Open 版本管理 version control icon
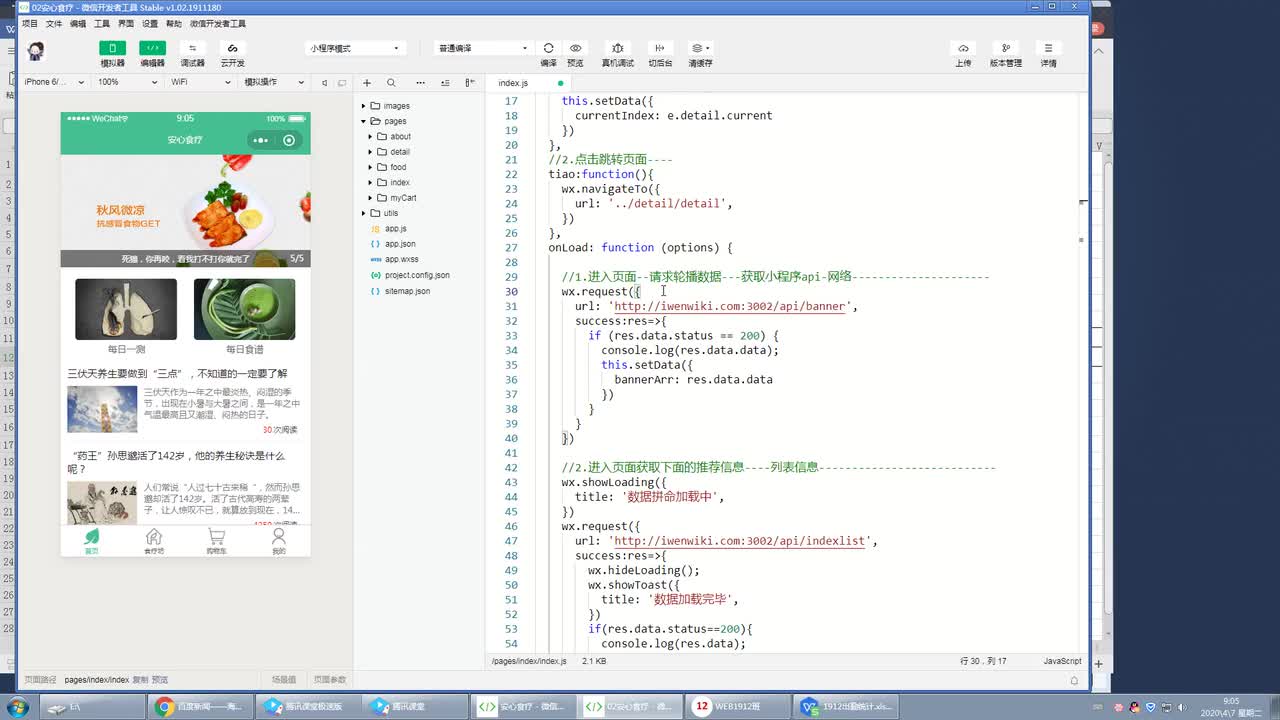The height and width of the screenshot is (720, 1280). [x=1005, y=48]
